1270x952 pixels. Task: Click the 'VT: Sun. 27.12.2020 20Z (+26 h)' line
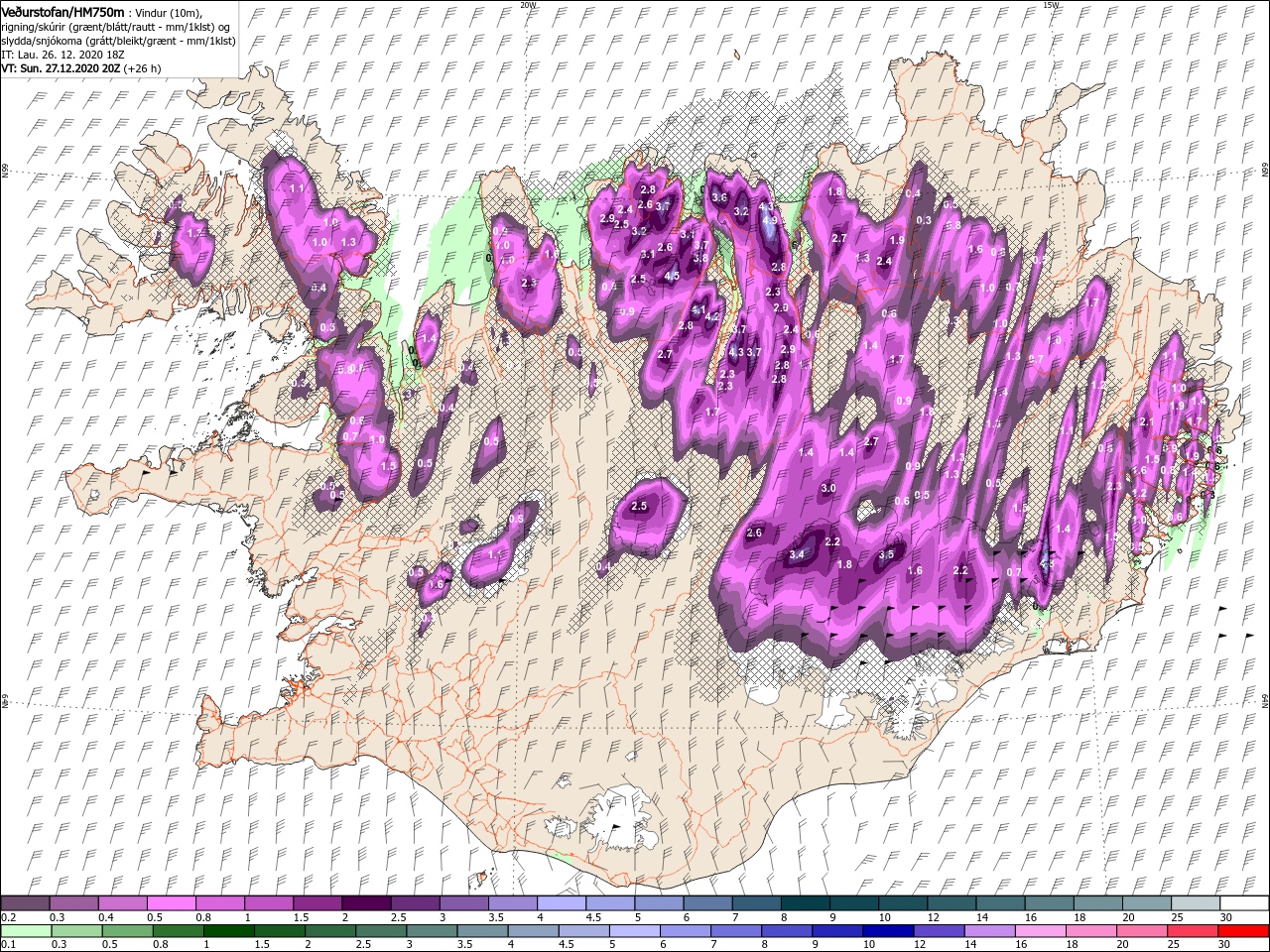[81, 69]
